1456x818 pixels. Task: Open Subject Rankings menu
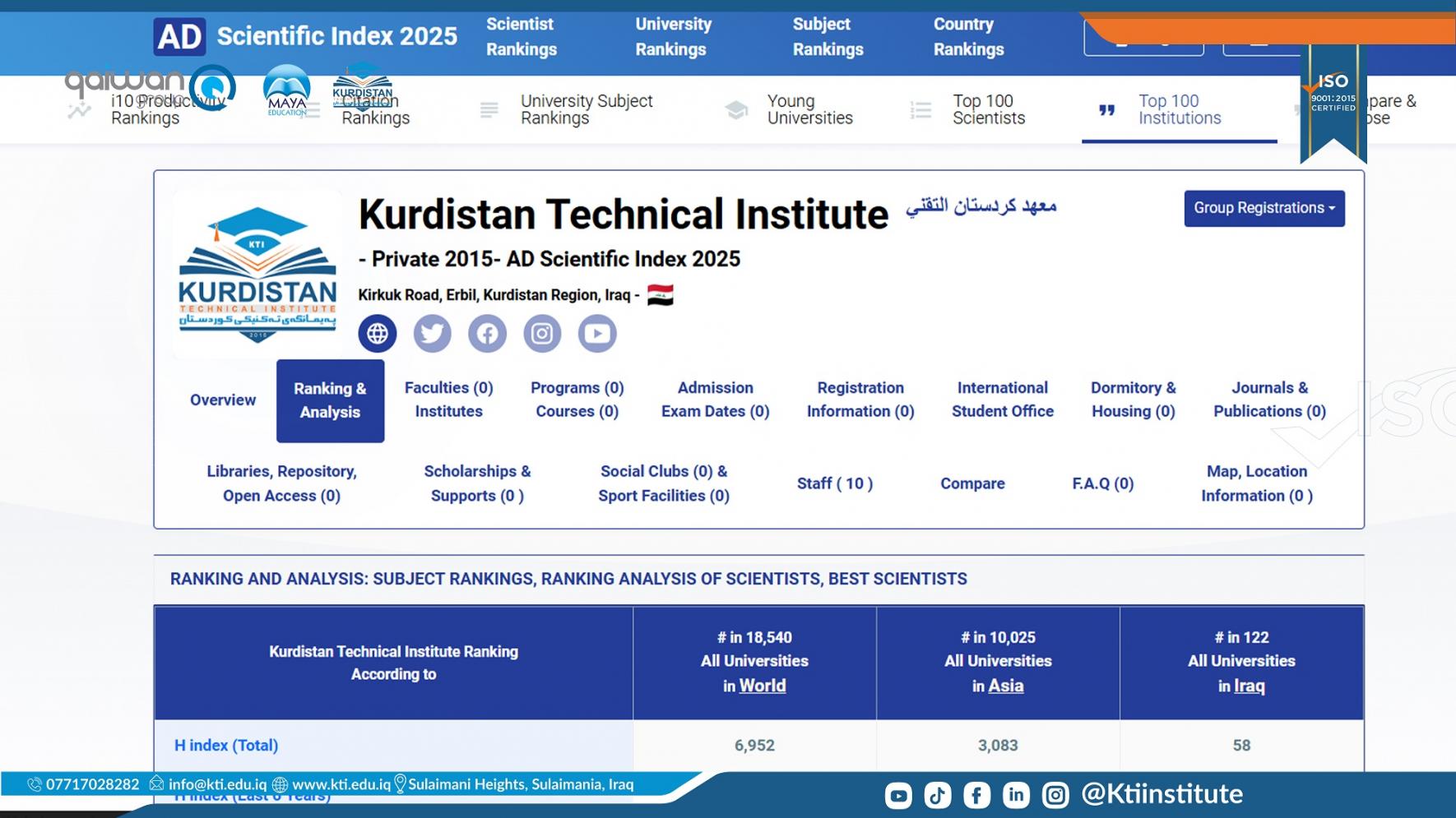pos(828,37)
